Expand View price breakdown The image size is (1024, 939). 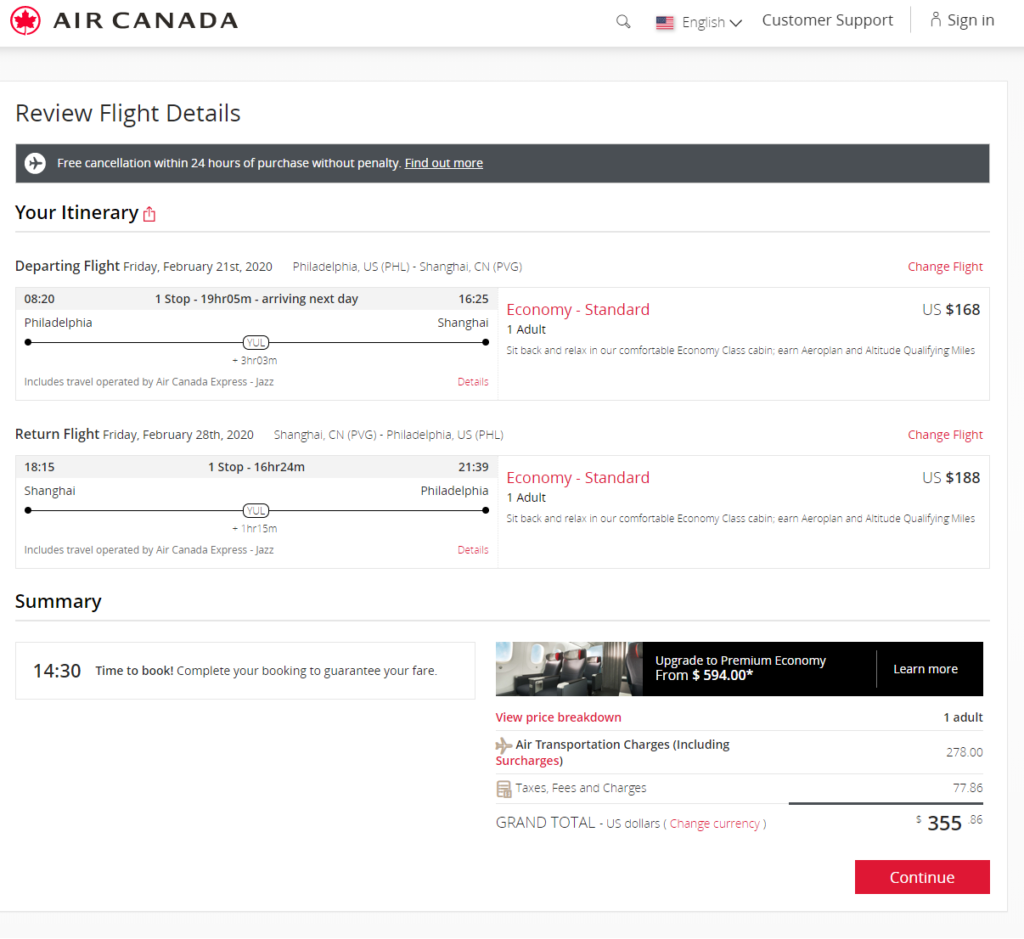coord(558,717)
